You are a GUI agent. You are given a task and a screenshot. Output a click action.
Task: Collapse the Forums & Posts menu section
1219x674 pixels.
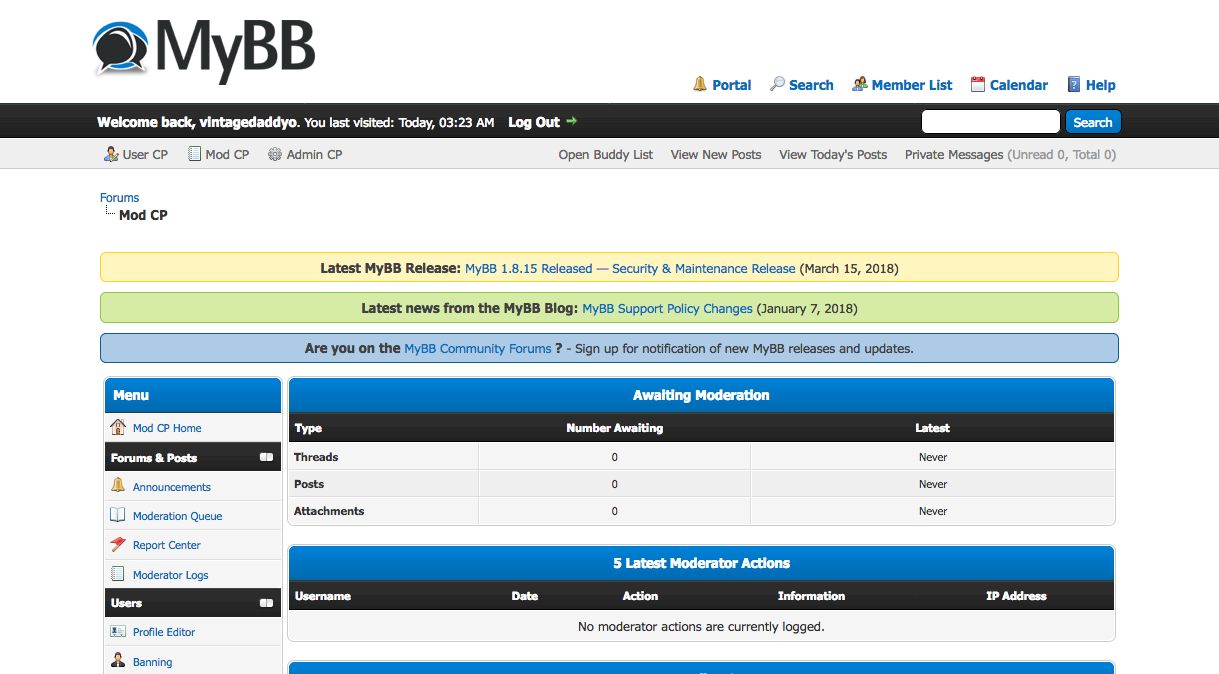click(x=266, y=457)
